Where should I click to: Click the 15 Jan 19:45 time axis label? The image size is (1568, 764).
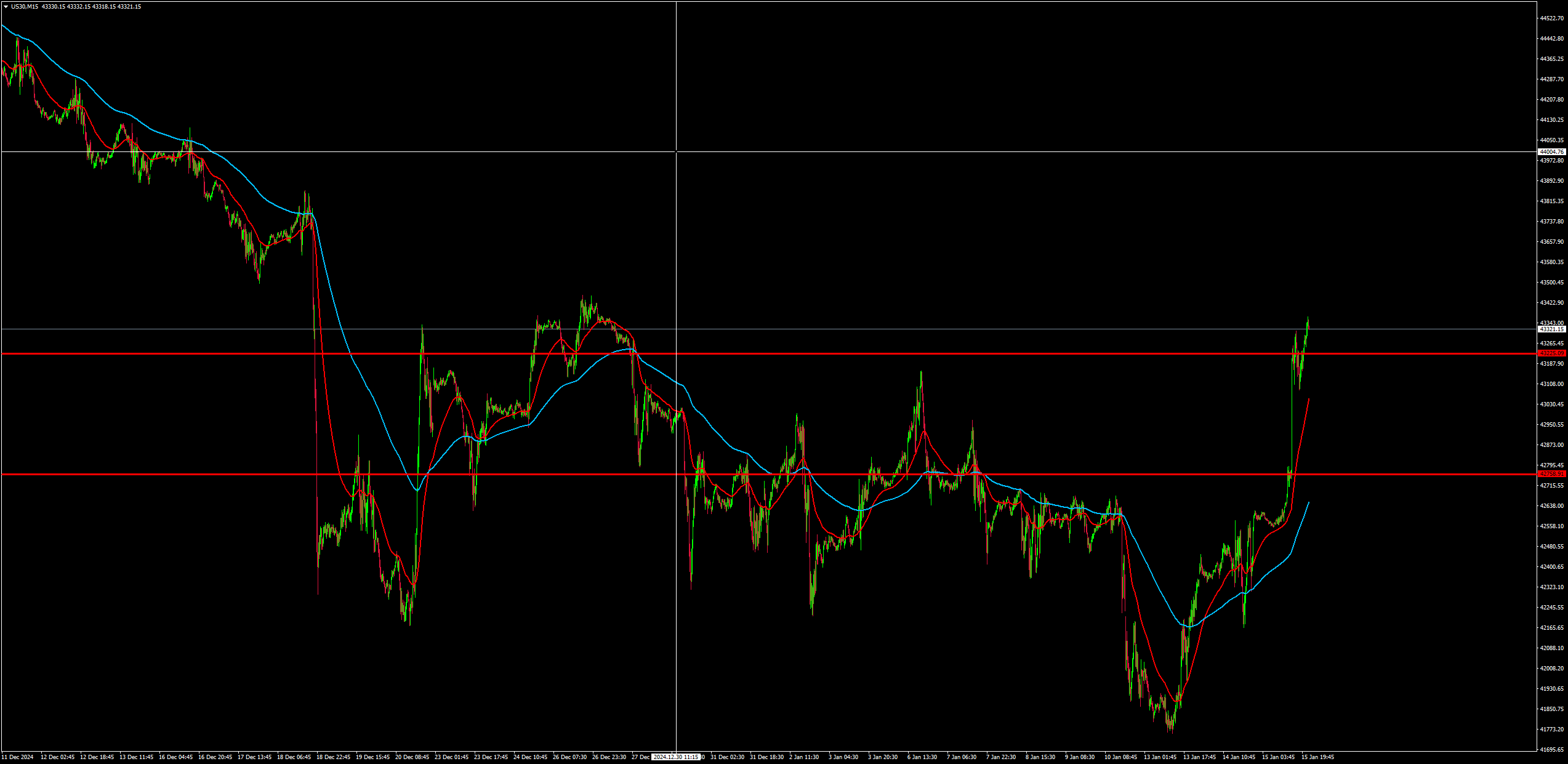pos(1317,757)
